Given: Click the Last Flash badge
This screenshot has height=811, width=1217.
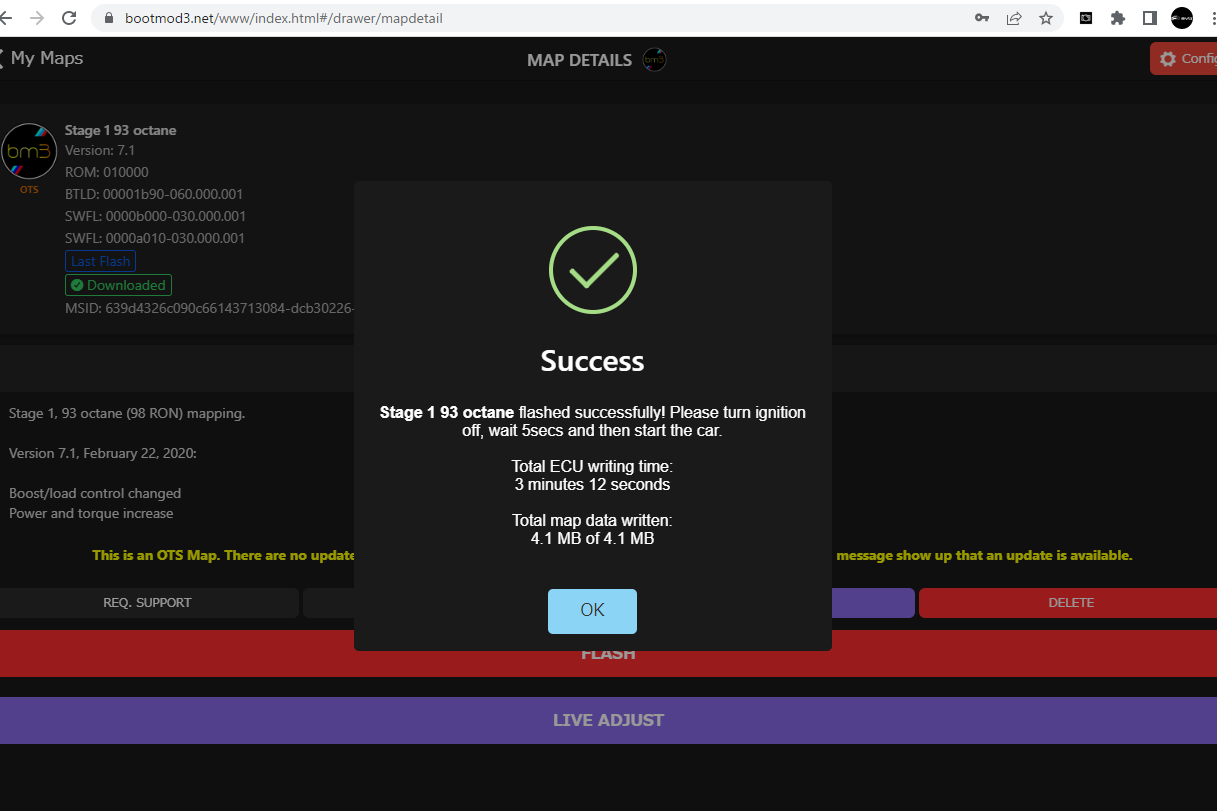Looking at the screenshot, I should [100, 261].
